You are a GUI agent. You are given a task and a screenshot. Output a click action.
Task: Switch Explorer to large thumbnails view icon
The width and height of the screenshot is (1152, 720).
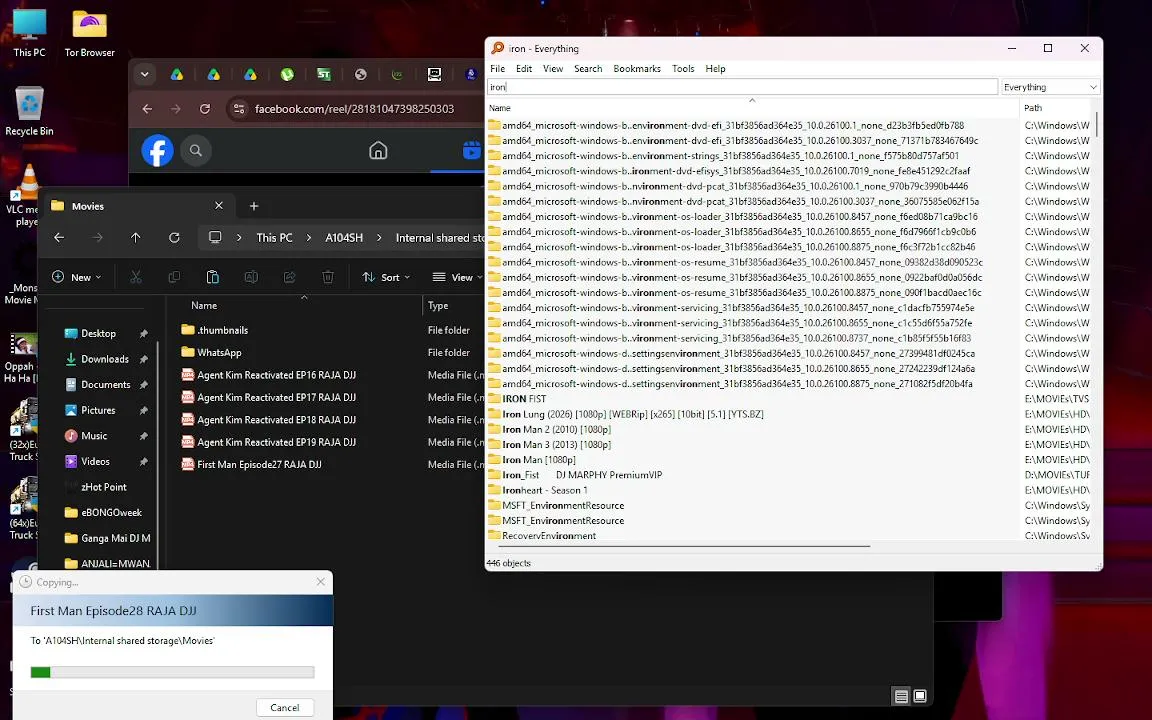pos(920,696)
